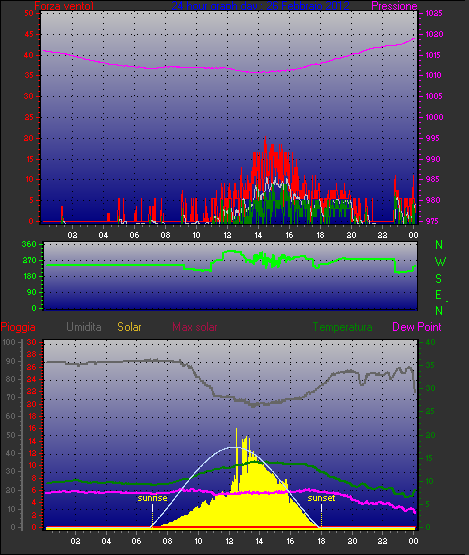469x555 pixels.
Task: Click the E compass label on wind direction
Action: click(x=439, y=295)
